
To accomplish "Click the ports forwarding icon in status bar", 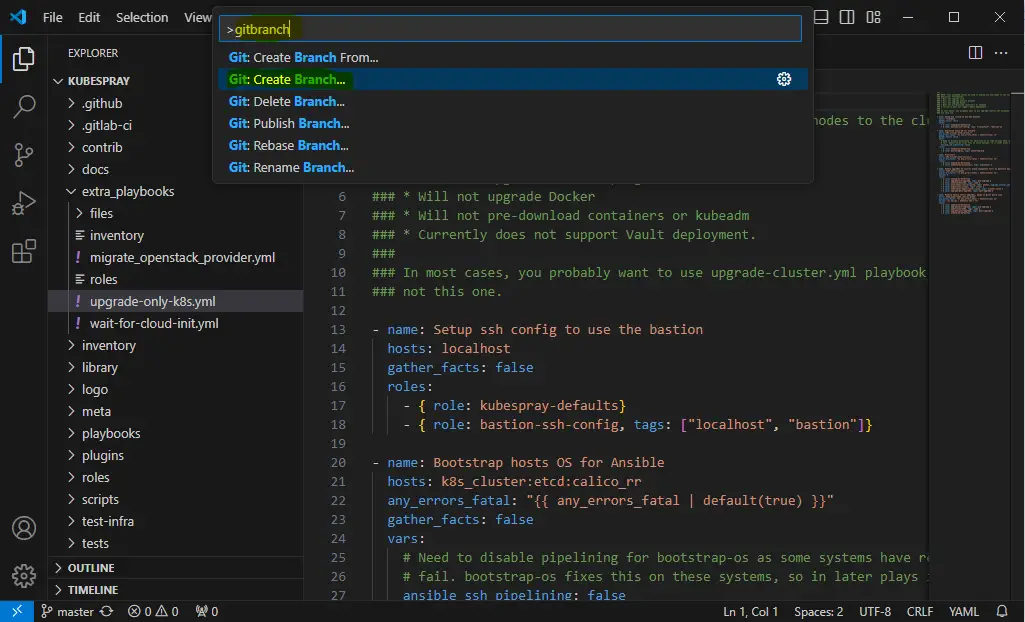I will [203, 610].
